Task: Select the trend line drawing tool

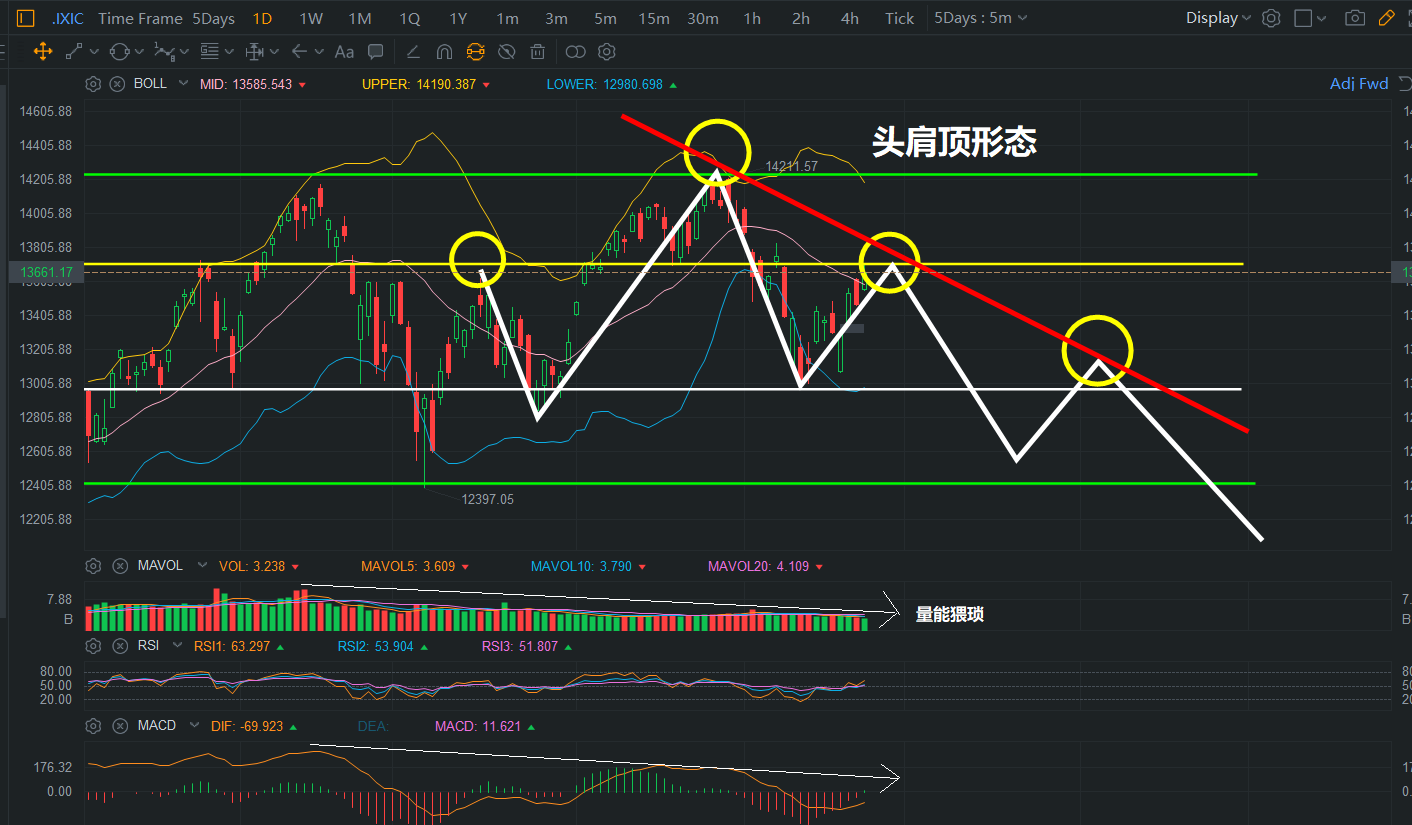Action: pos(74,52)
